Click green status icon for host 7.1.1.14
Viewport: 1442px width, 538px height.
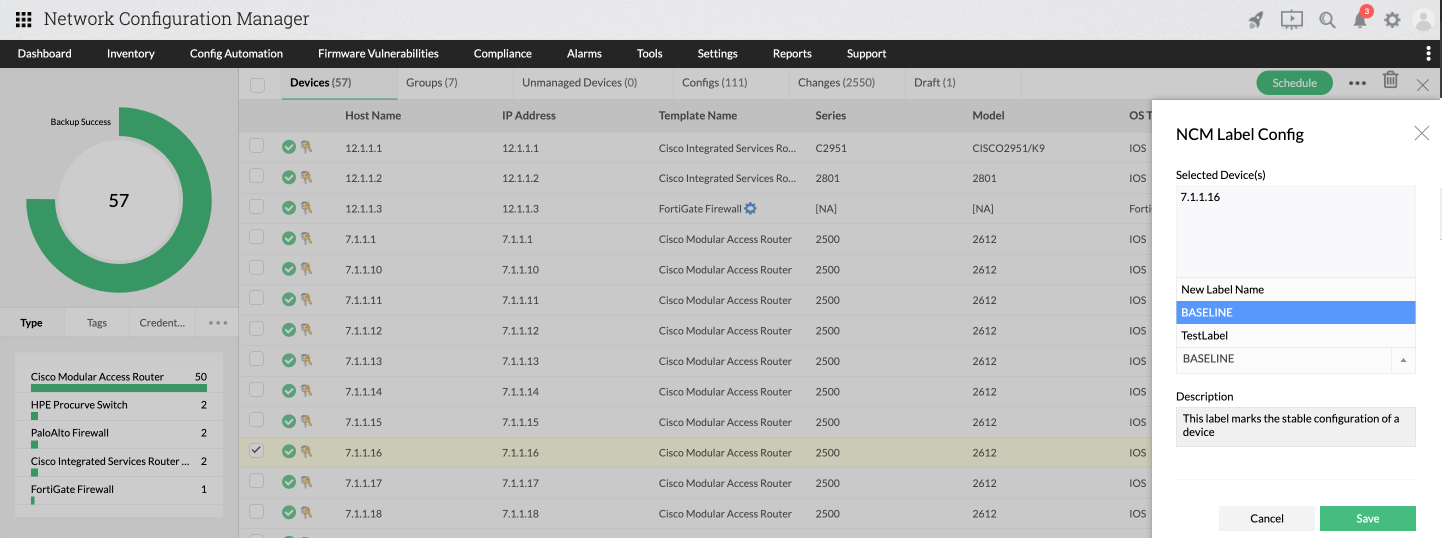(x=289, y=391)
